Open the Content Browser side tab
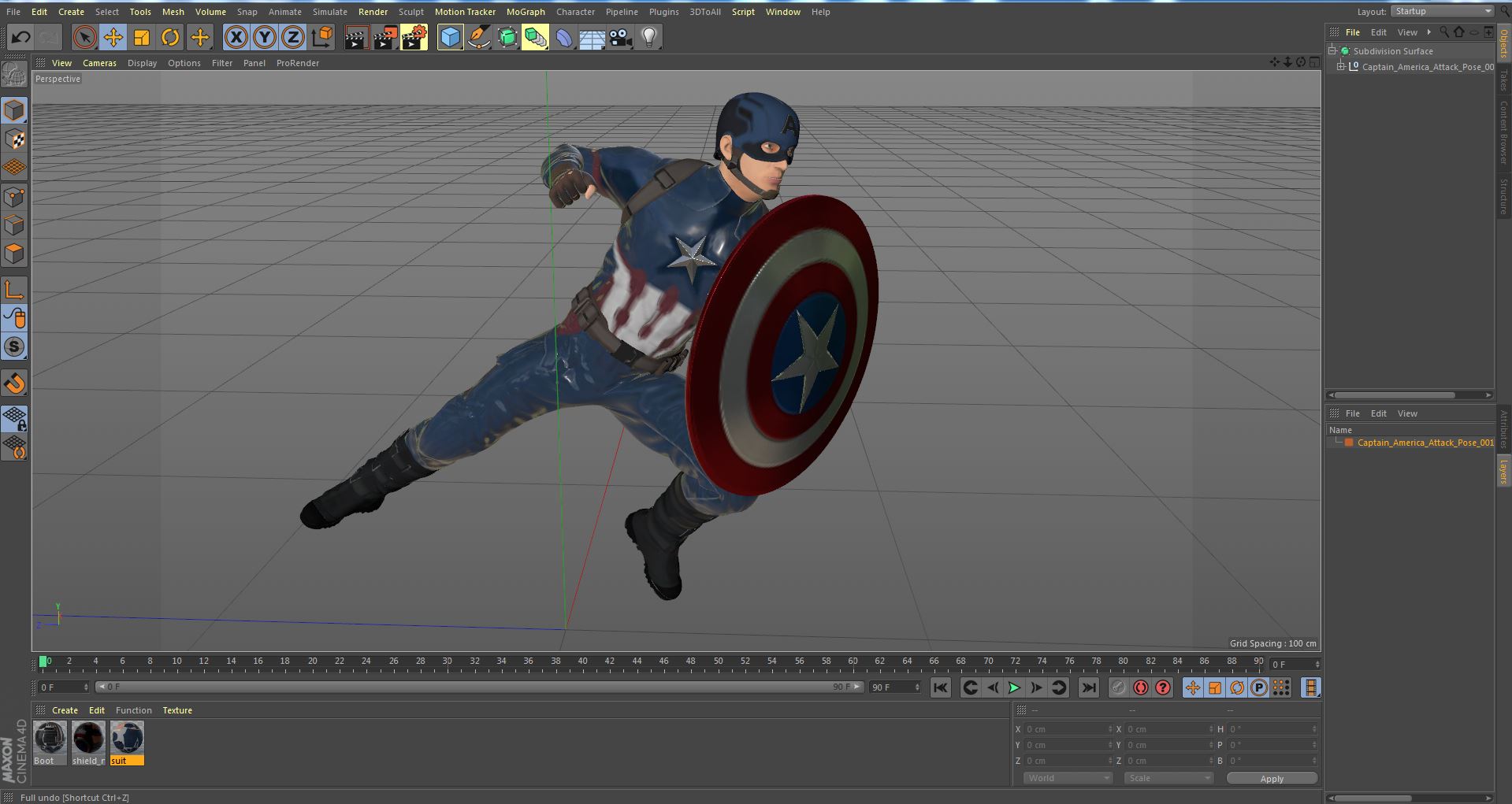The image size is (1512, 804). [x=1503, y=132]
